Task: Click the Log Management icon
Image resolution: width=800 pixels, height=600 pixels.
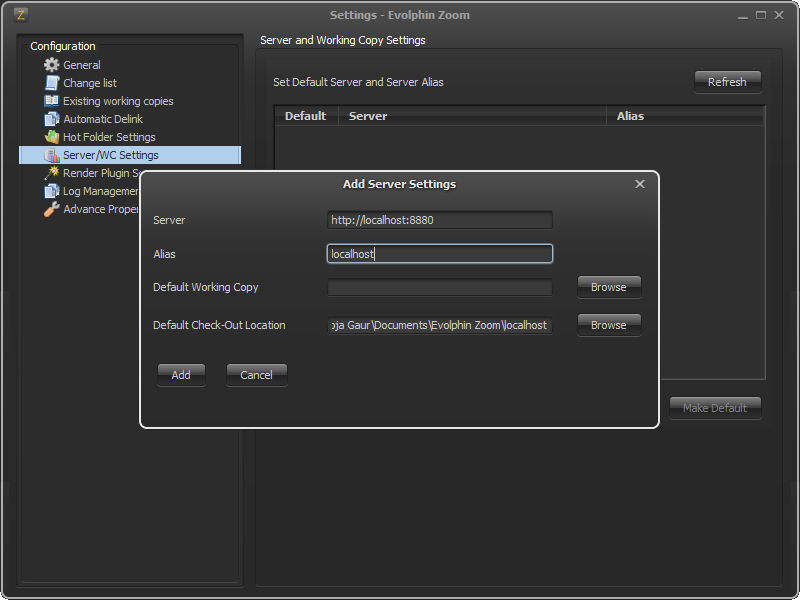Action: pyautogui.click(x=52, y=191)
